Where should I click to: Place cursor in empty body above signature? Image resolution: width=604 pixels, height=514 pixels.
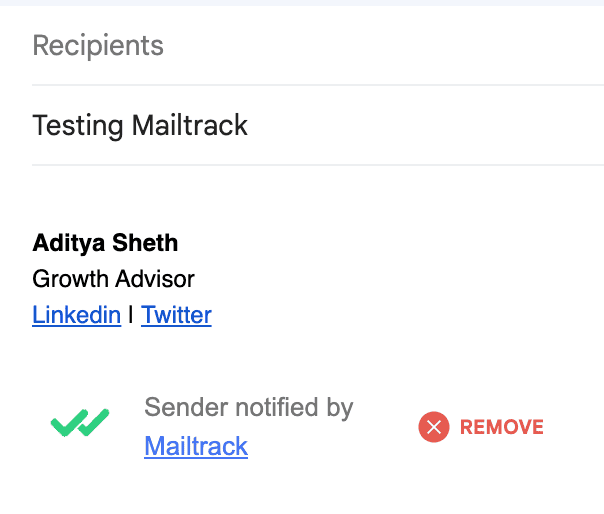pos(318,198)
